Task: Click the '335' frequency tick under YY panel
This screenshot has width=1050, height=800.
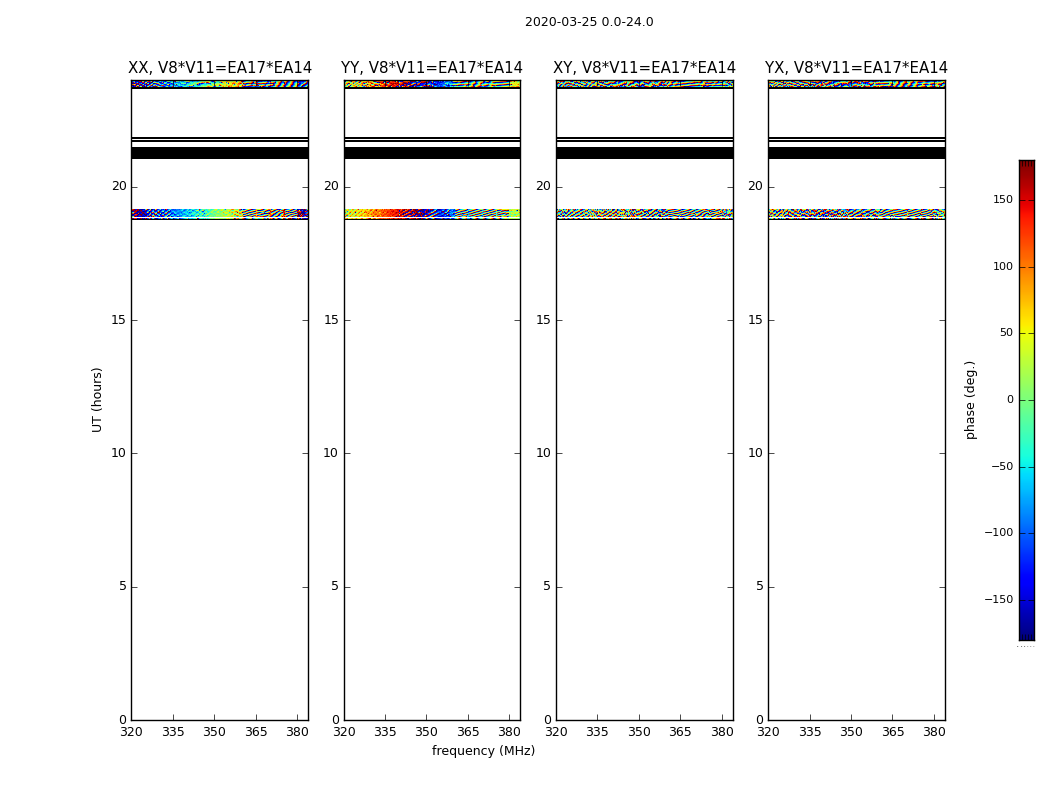Action: [385, 732]
